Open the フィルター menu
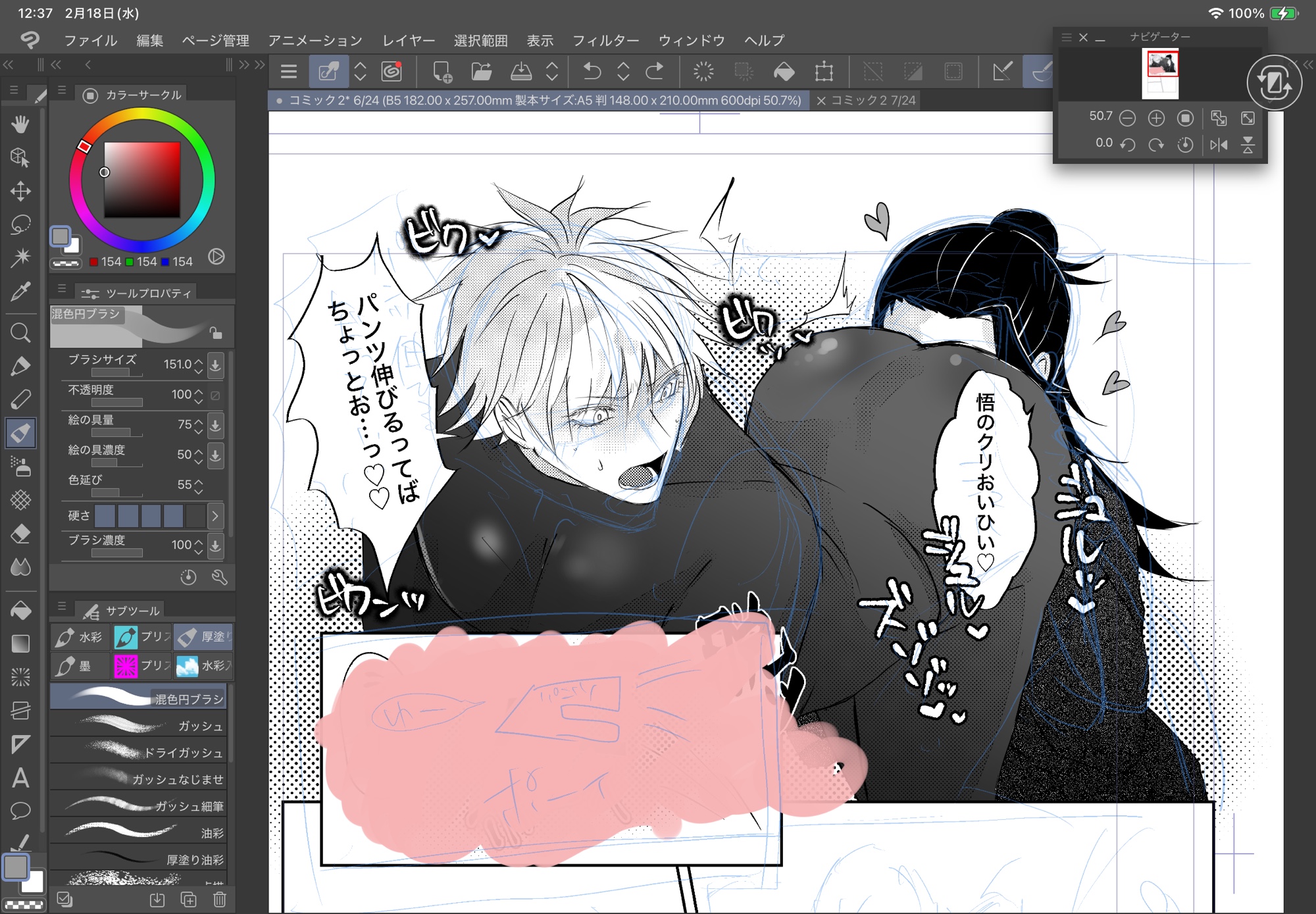Screen dimensions: 1316x914 click(x=605, y=41)
